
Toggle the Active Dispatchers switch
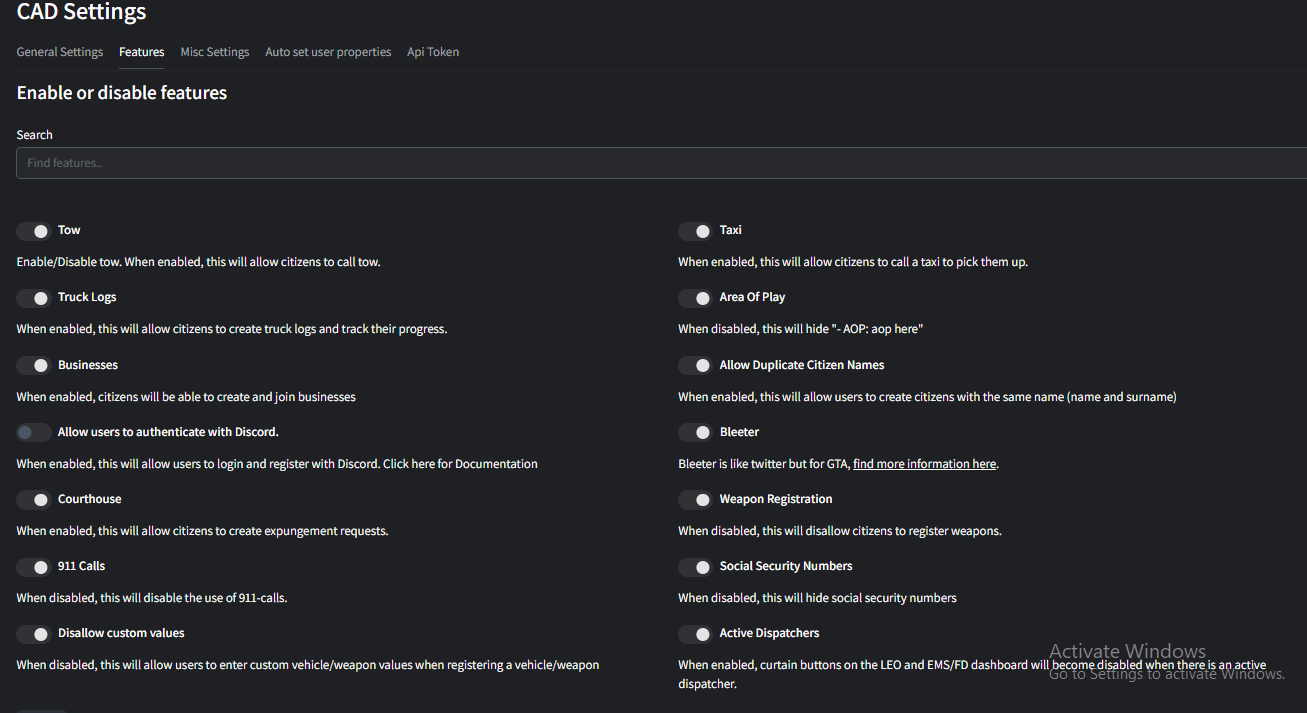[695, 634]
